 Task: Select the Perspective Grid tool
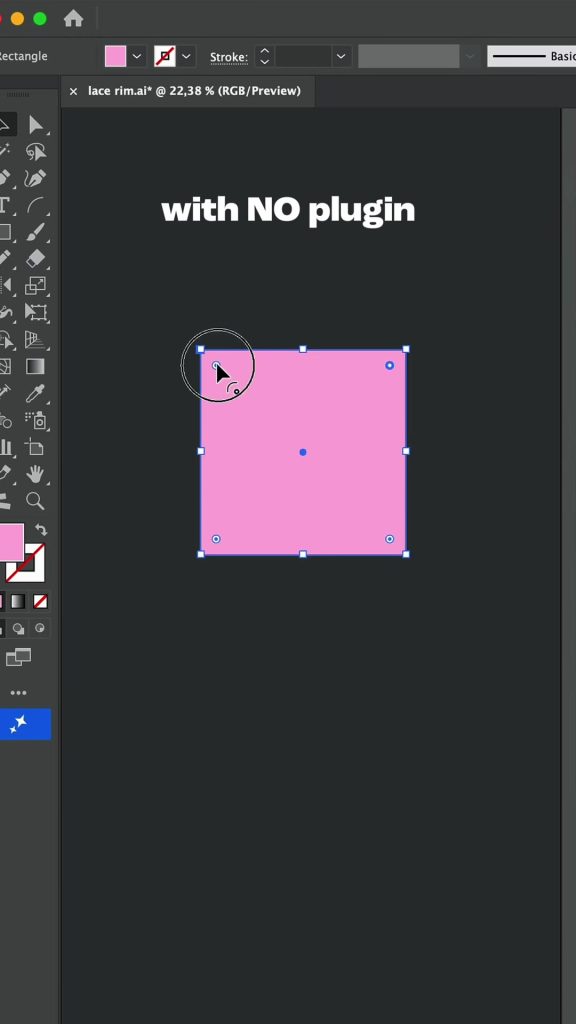pyautogui.click(x=35, y=339)
